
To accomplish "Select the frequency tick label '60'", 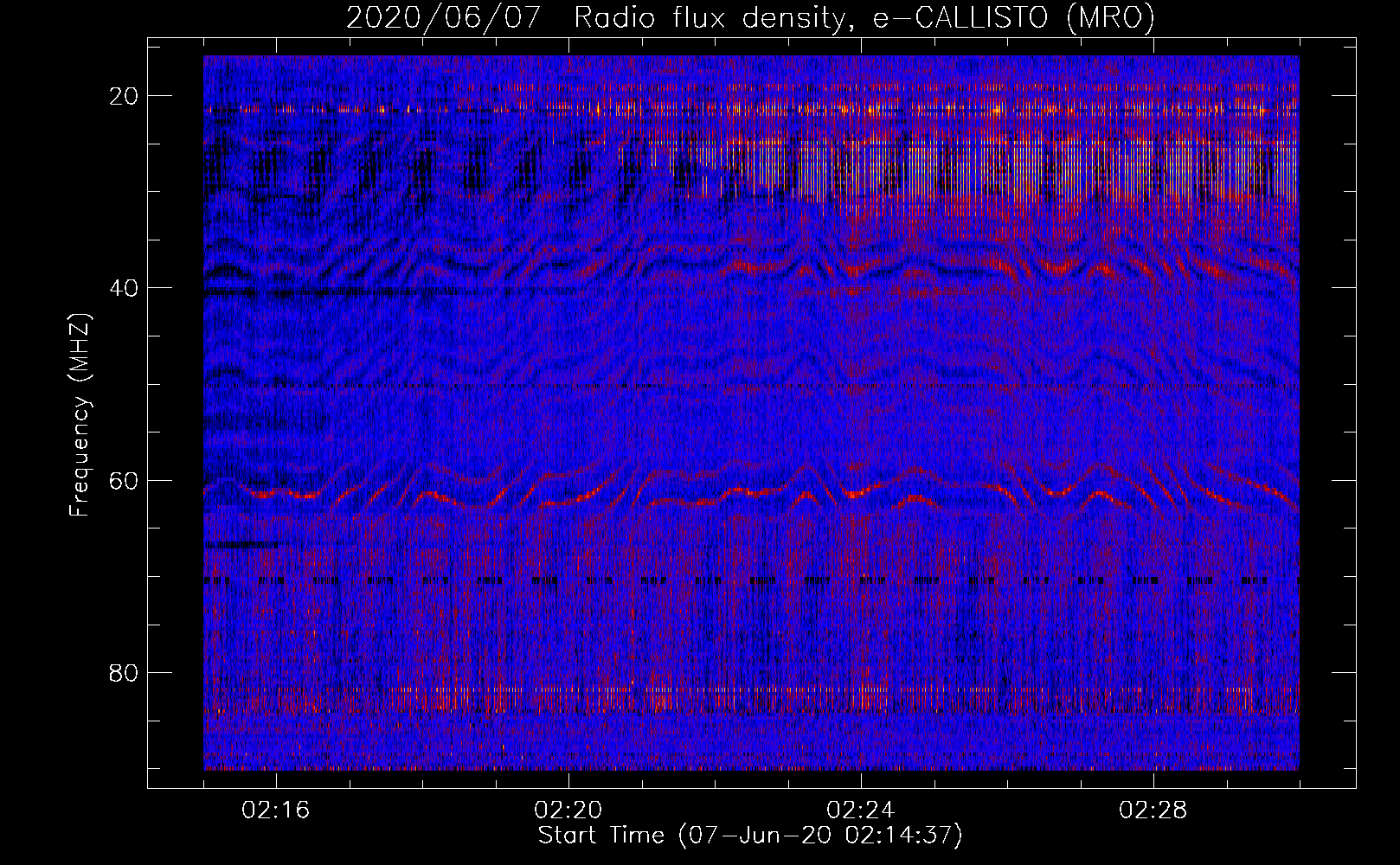I will (124, 480).
